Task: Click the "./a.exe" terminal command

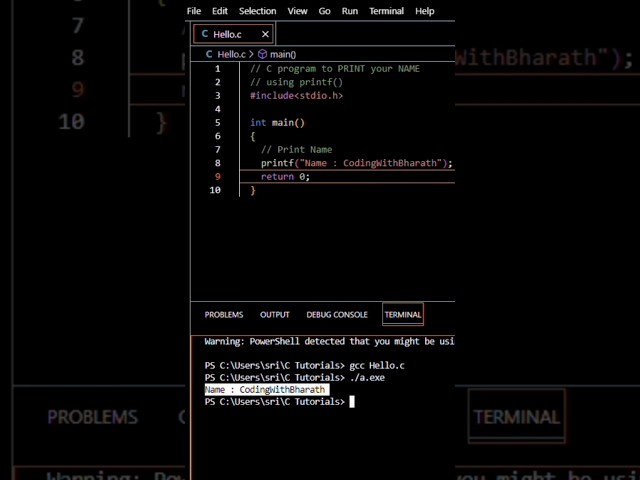Action: coord(367,378)
